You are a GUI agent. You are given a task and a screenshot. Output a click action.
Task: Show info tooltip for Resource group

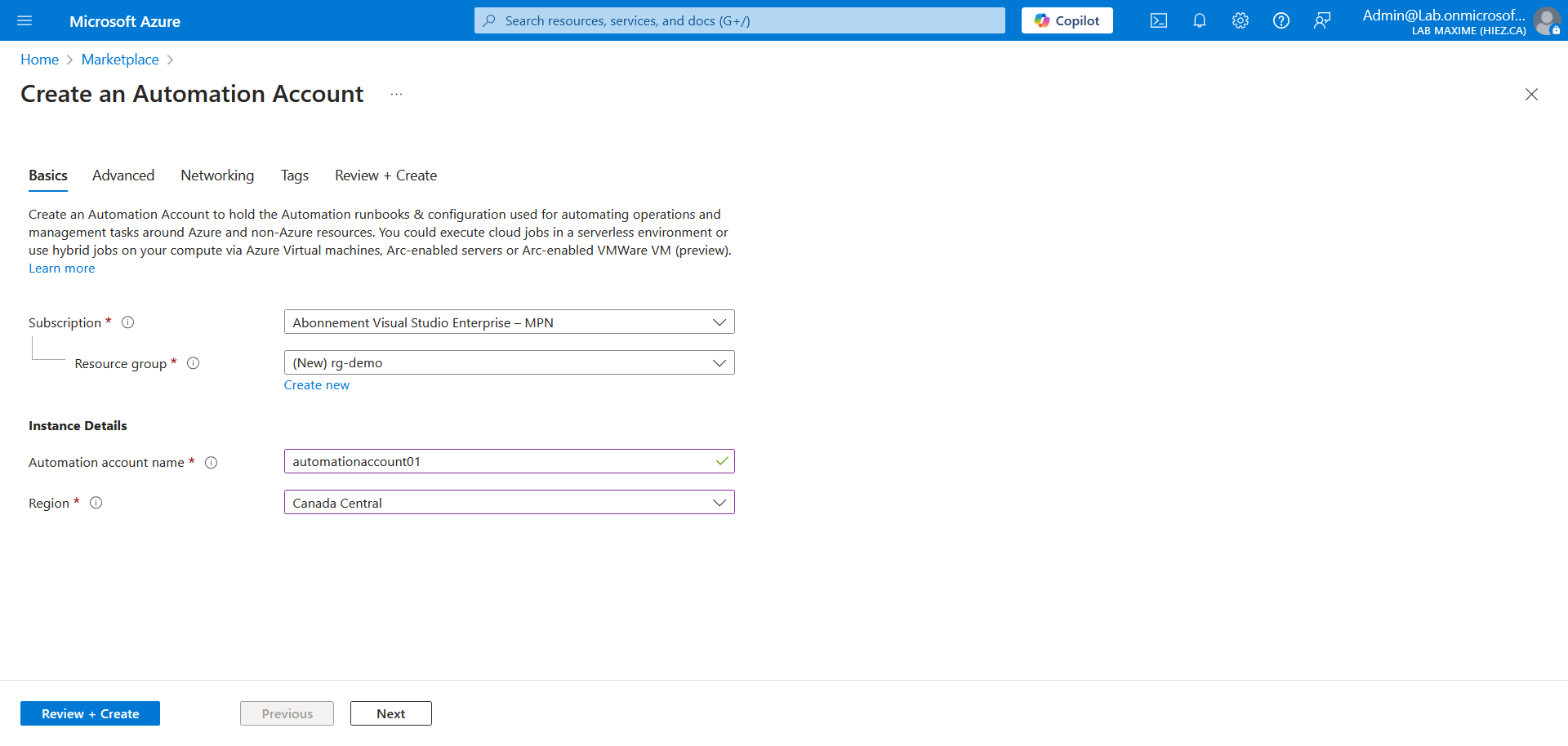[x=194, y=363]
